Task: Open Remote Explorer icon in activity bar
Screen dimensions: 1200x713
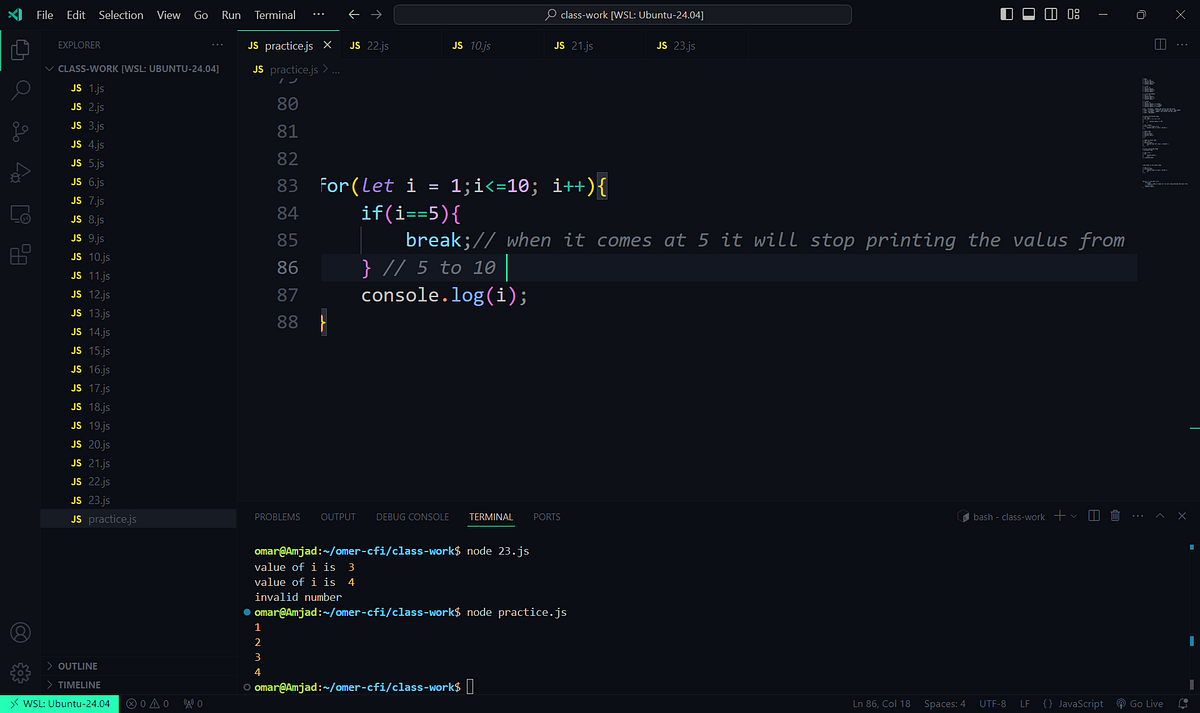Action: tap(20, 214)
